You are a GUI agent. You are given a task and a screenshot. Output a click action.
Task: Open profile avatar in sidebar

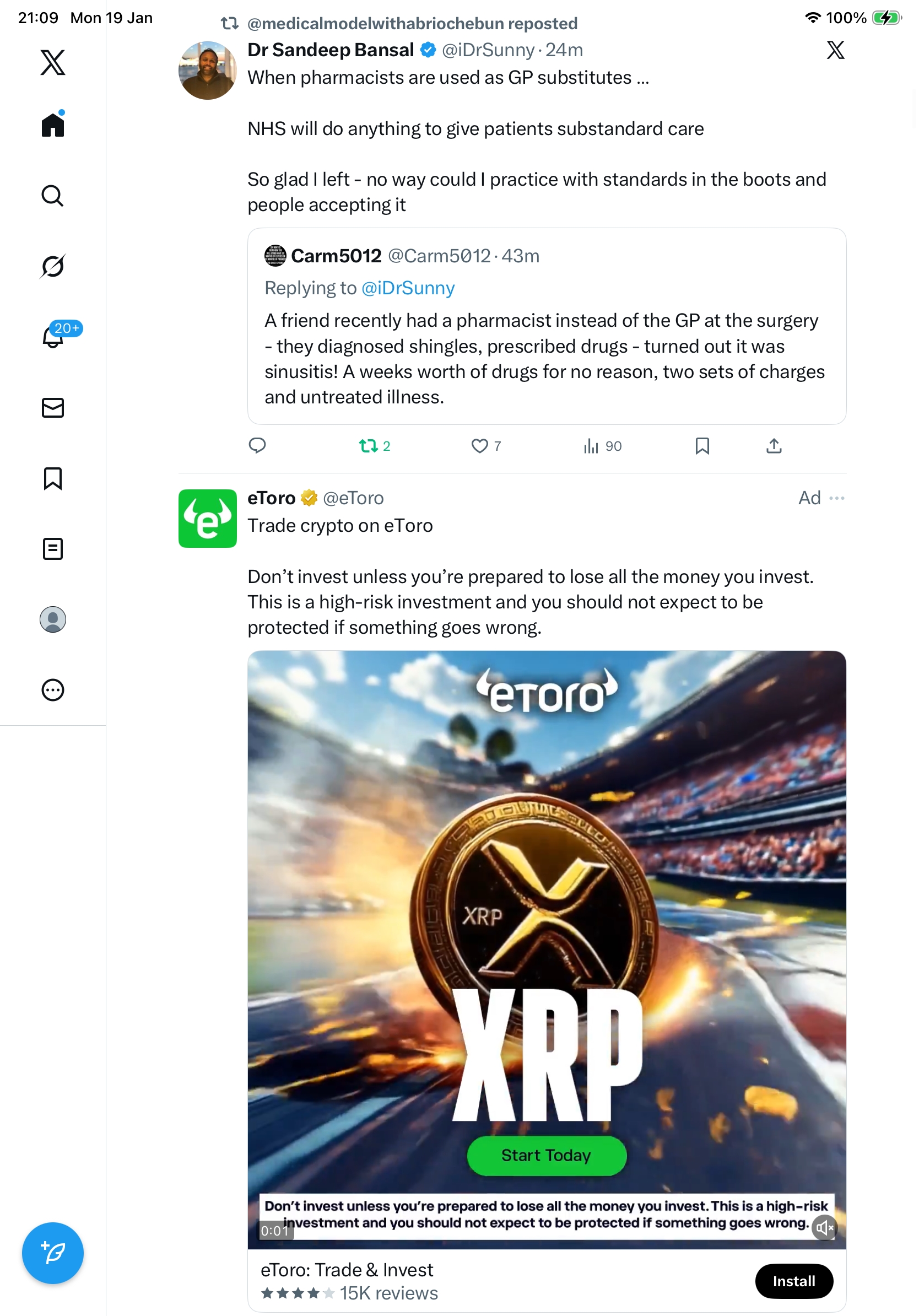(53, 619)
